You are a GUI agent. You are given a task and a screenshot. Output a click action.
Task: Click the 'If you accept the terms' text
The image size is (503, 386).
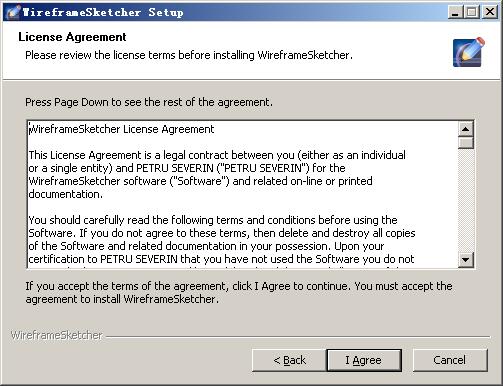pyautogui.click(x=239, y=292)
